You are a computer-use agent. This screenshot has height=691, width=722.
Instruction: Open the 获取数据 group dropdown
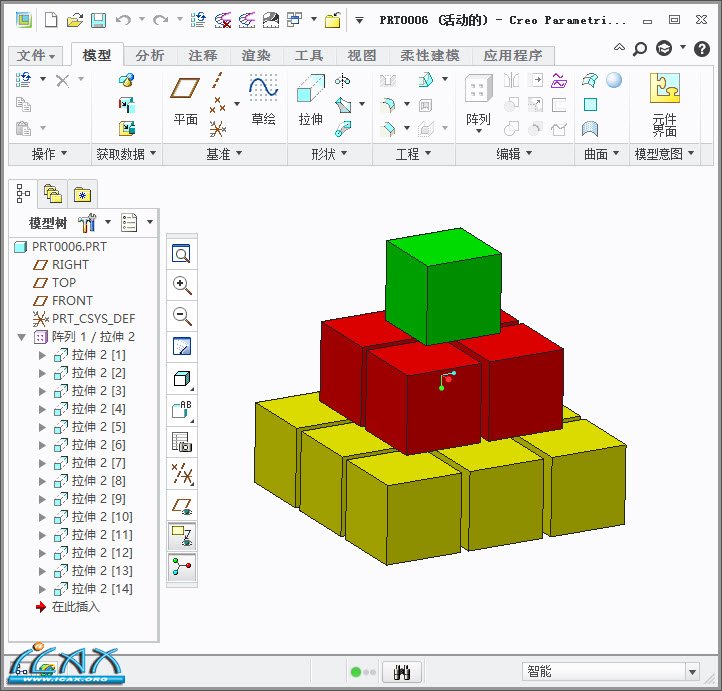[126, 154]
